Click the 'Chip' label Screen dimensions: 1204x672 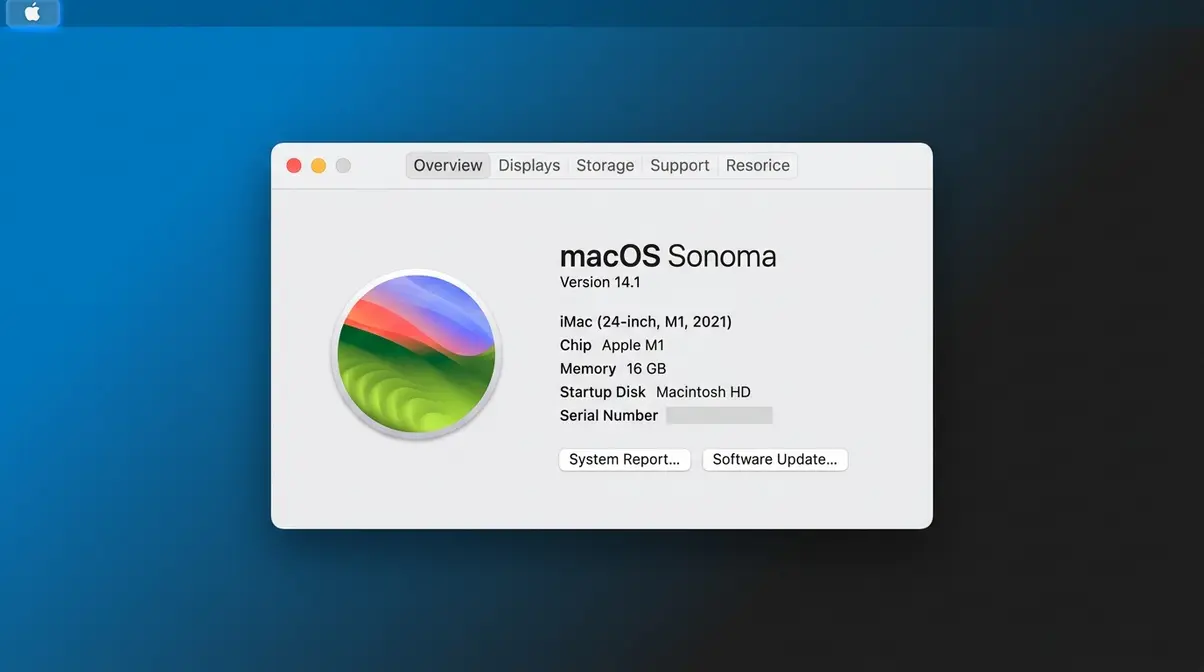click(576, 345)
